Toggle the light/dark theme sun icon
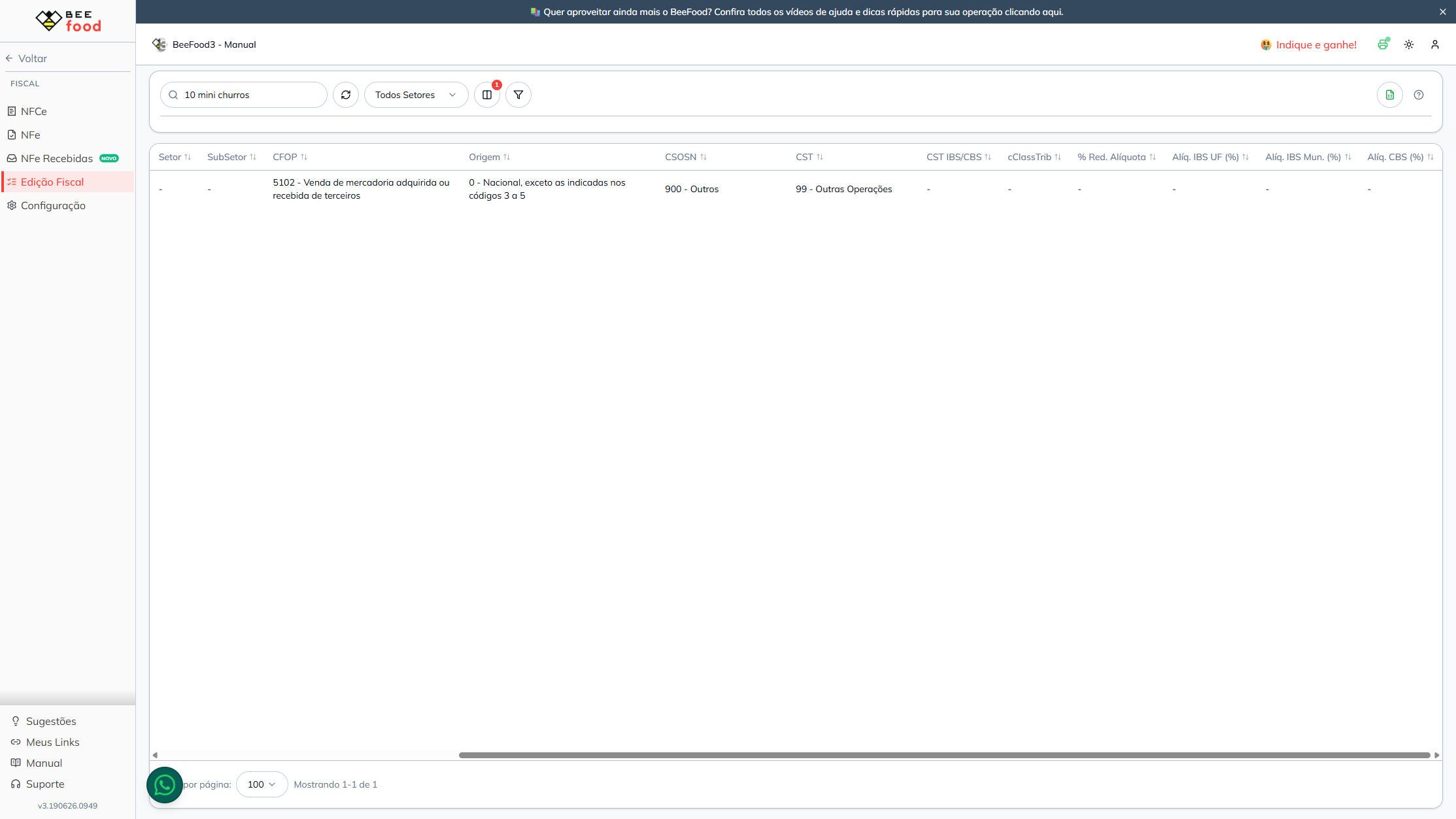 1409,44
